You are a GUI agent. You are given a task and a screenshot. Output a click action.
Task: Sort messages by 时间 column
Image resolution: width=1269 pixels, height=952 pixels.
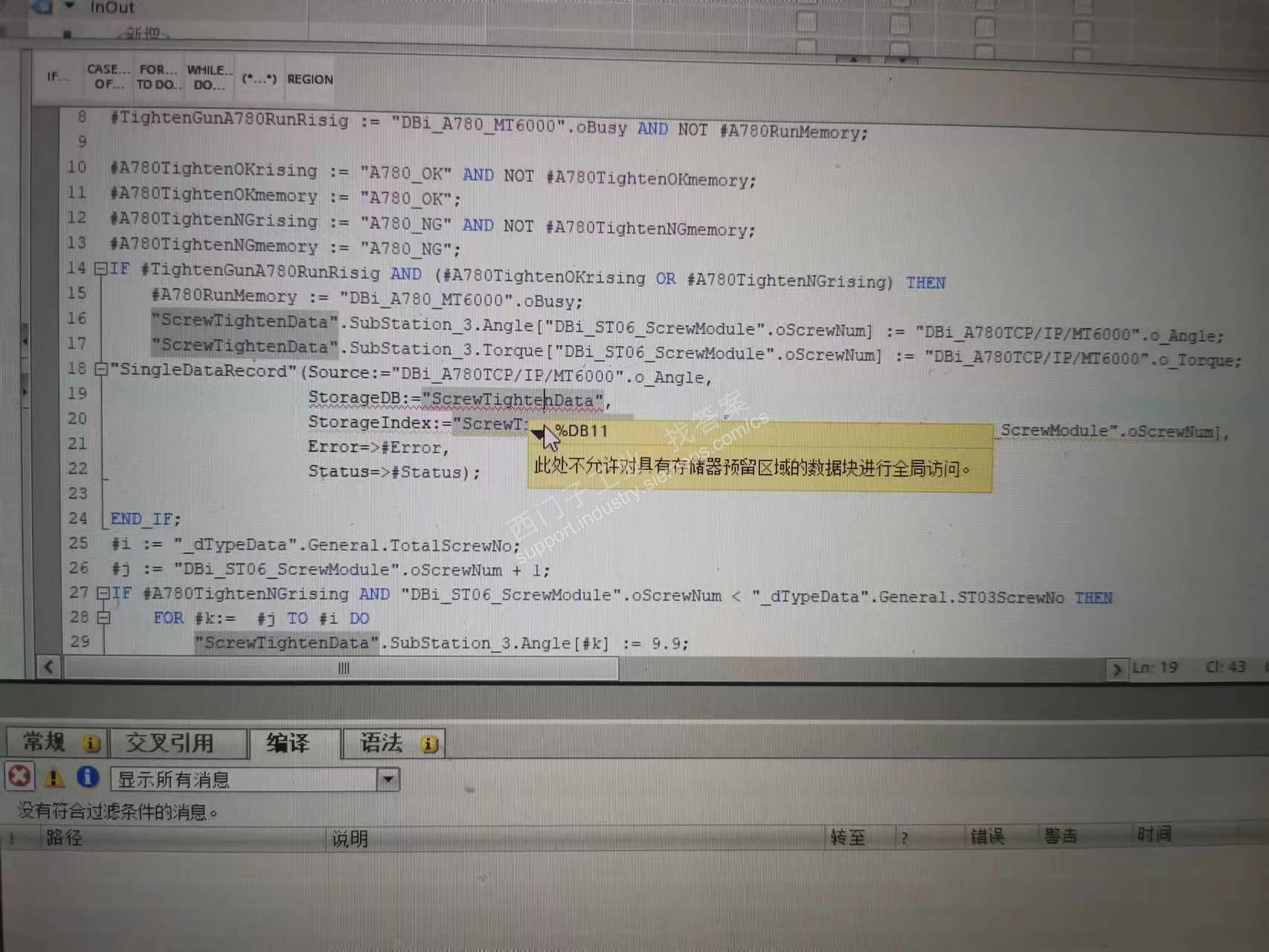(1154, 834)
